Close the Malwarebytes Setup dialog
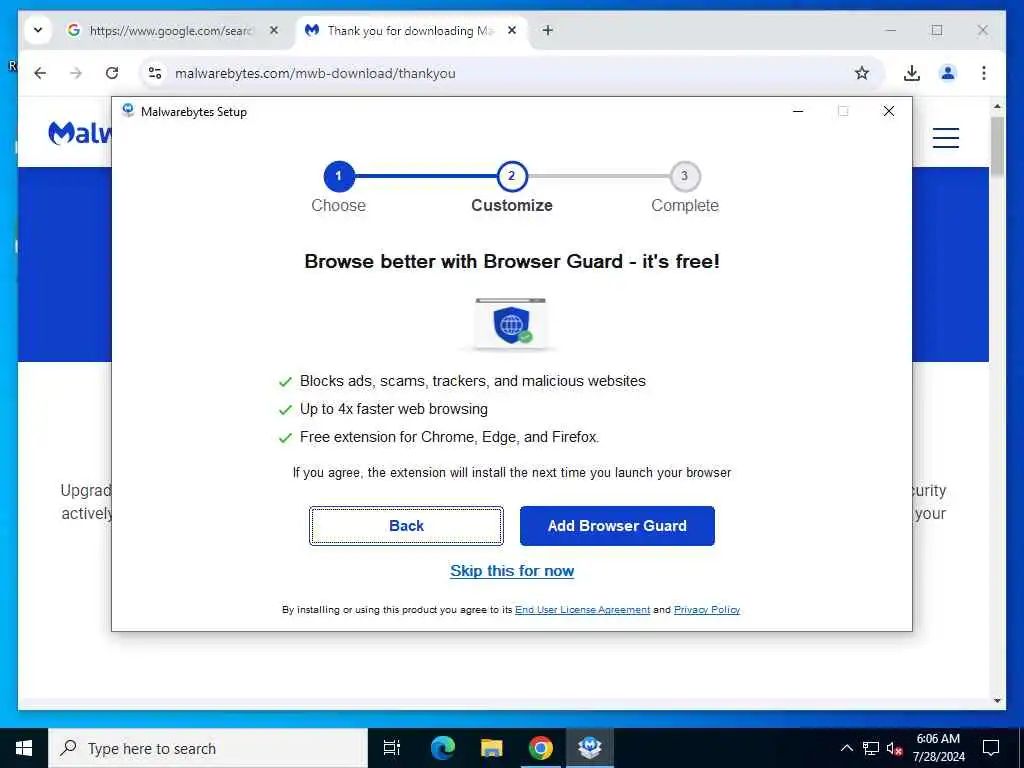 click(x=889, y=111)
